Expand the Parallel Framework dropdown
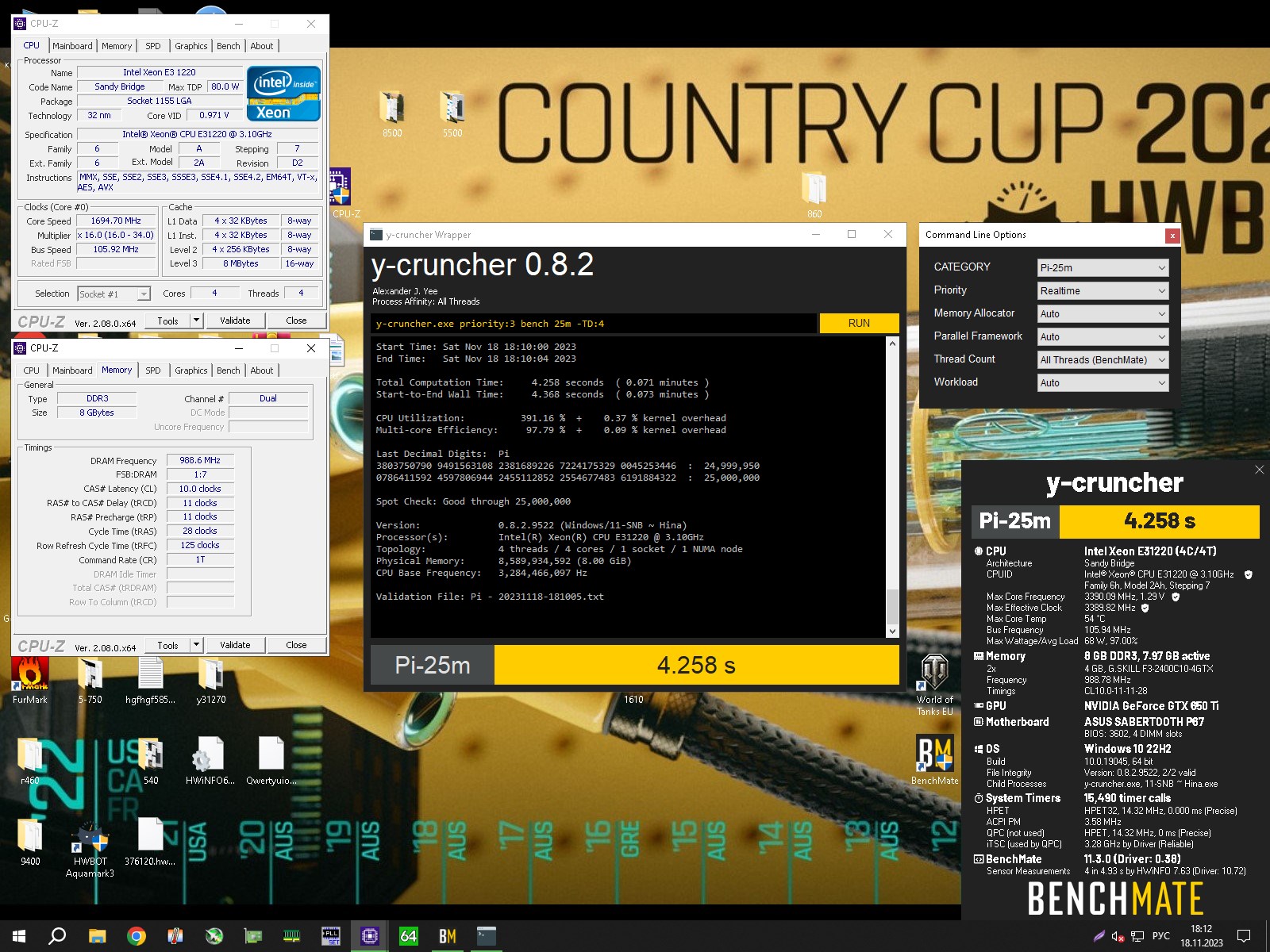The width and height of the screenshot is (1270, 952). pos(1103,337)
